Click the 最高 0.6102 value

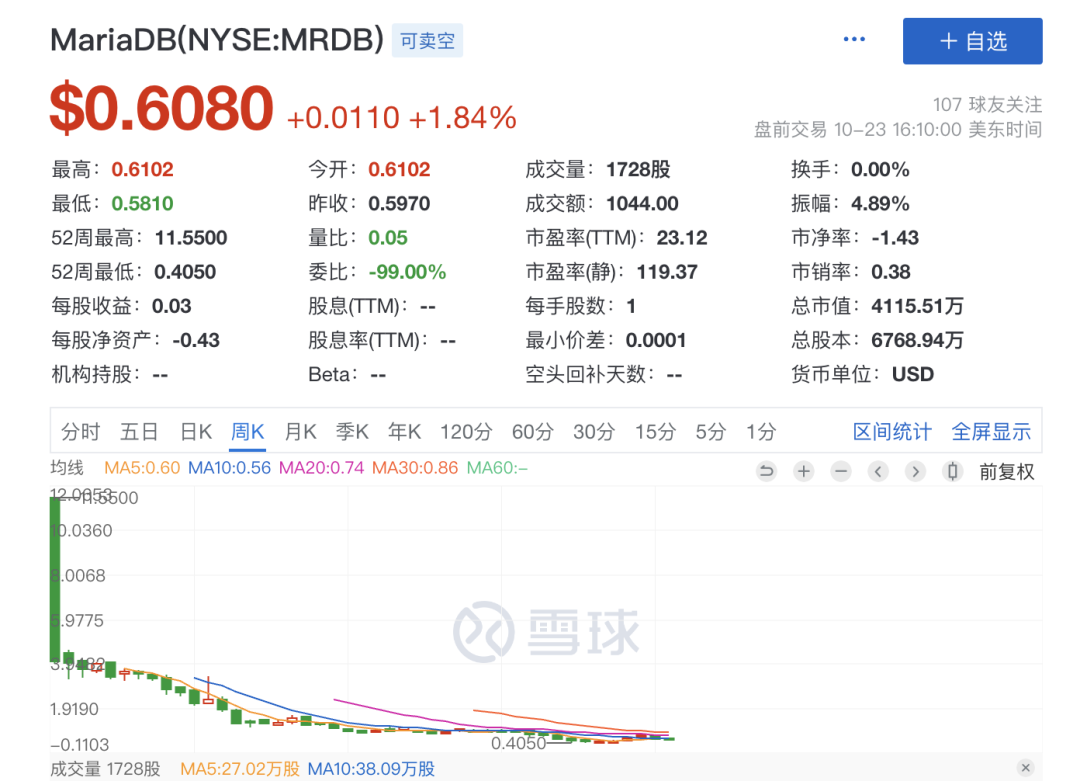(143, 169)
